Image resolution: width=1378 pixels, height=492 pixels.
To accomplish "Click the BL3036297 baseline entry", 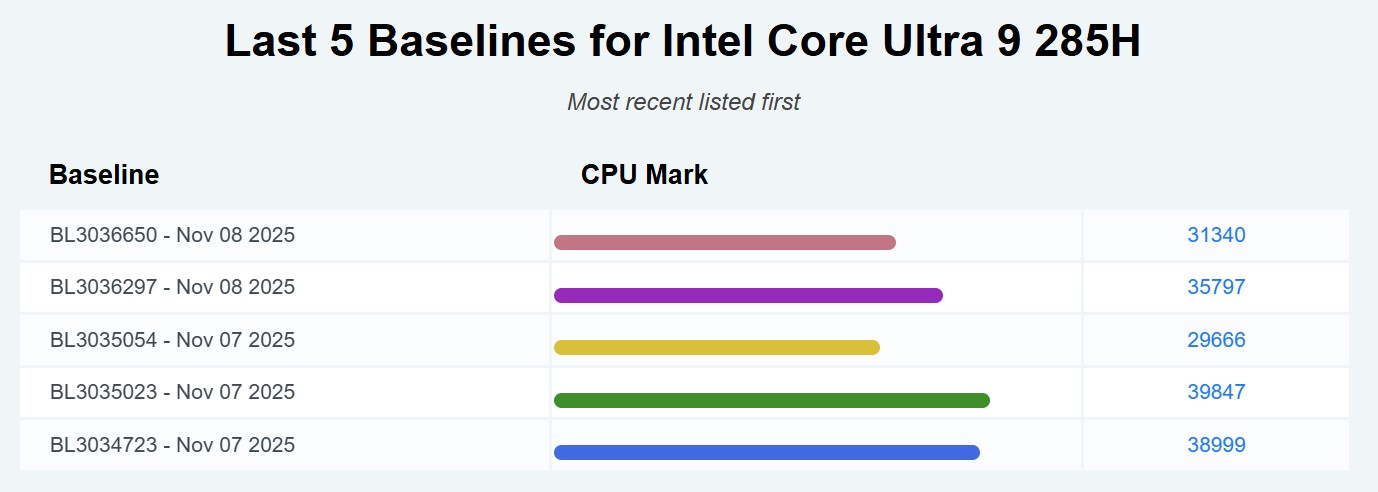I will [x=172, y=287].
